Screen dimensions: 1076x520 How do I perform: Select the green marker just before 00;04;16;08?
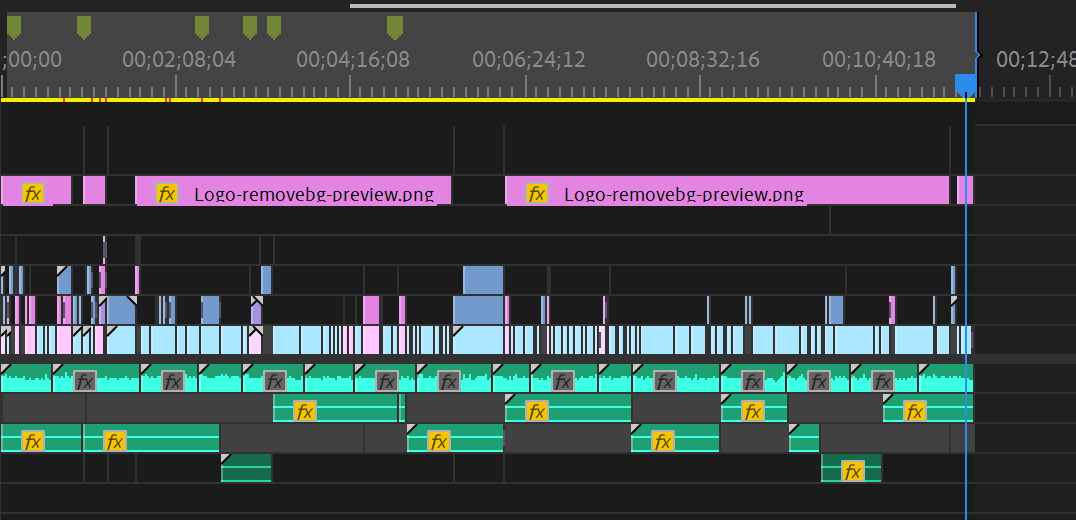click(274, 27)
